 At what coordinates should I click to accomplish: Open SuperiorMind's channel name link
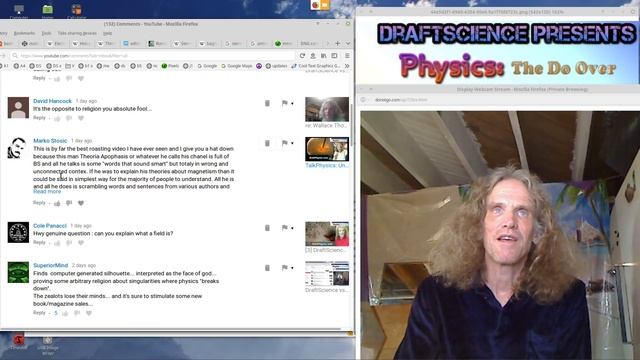(x=50, y=265)
